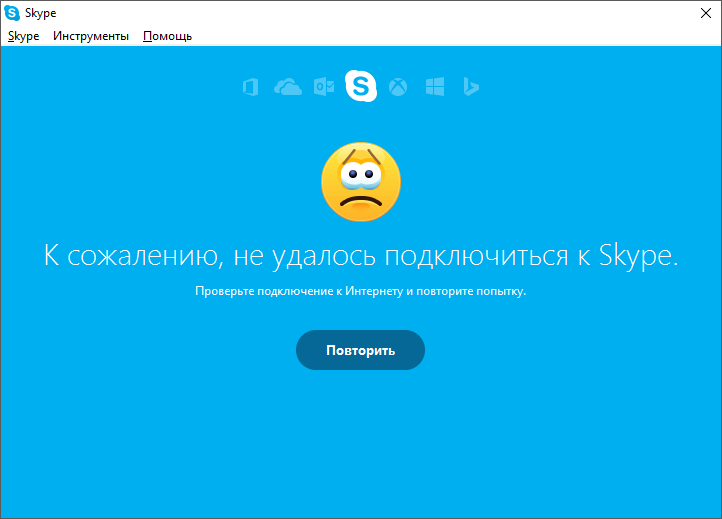Select the Bing icon
Image resolution: width=722 pixels, height=519 pixels.
(x=471, y=87)
